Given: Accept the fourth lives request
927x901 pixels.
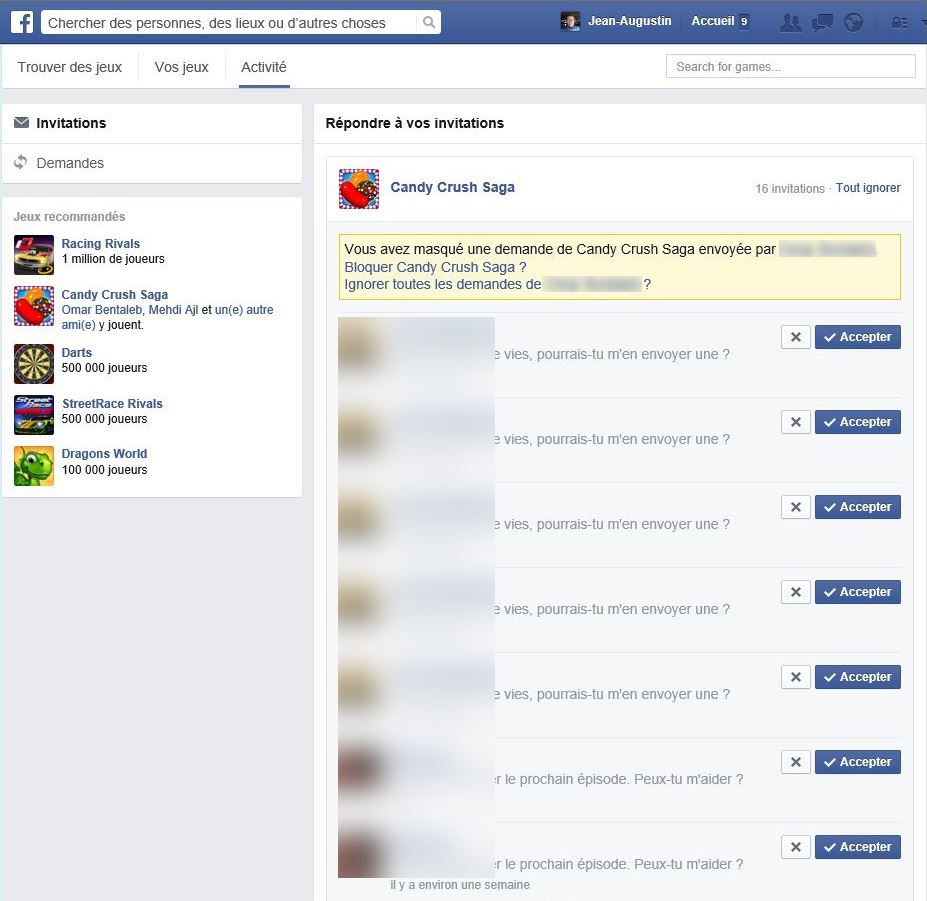Looking at the screenshot, I should tap(858, 592).
